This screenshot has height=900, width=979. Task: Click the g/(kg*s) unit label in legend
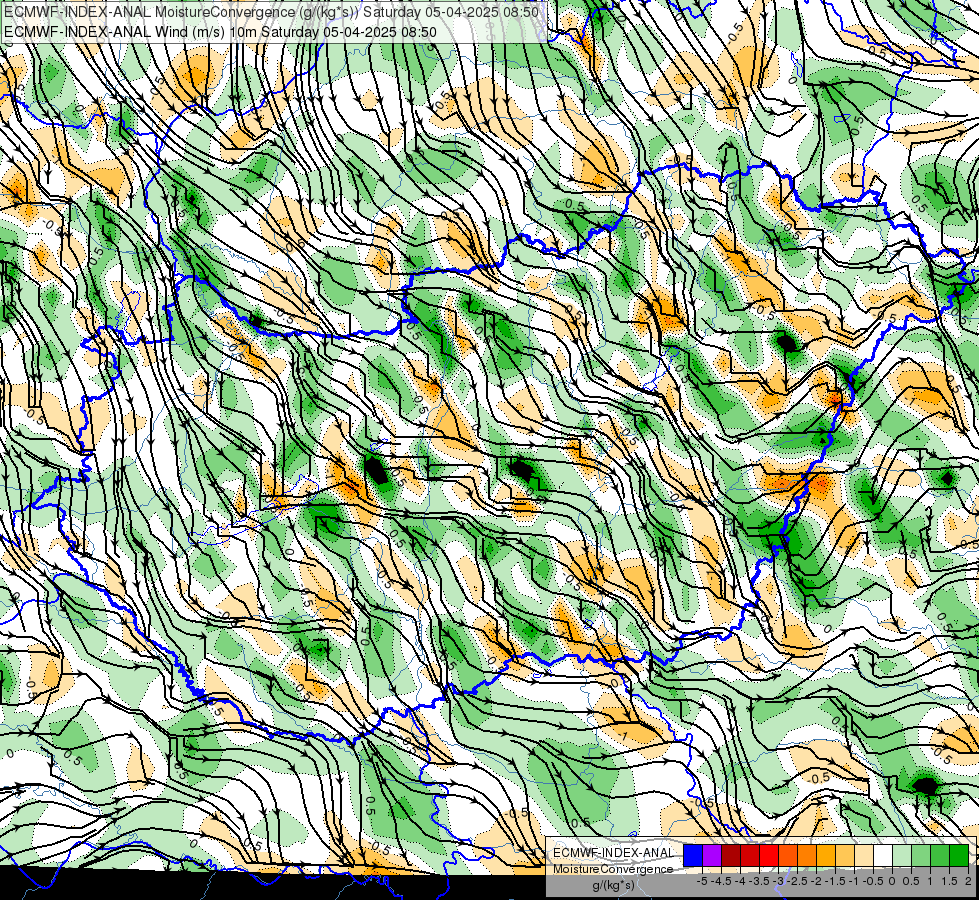click(x=614, y=886)
